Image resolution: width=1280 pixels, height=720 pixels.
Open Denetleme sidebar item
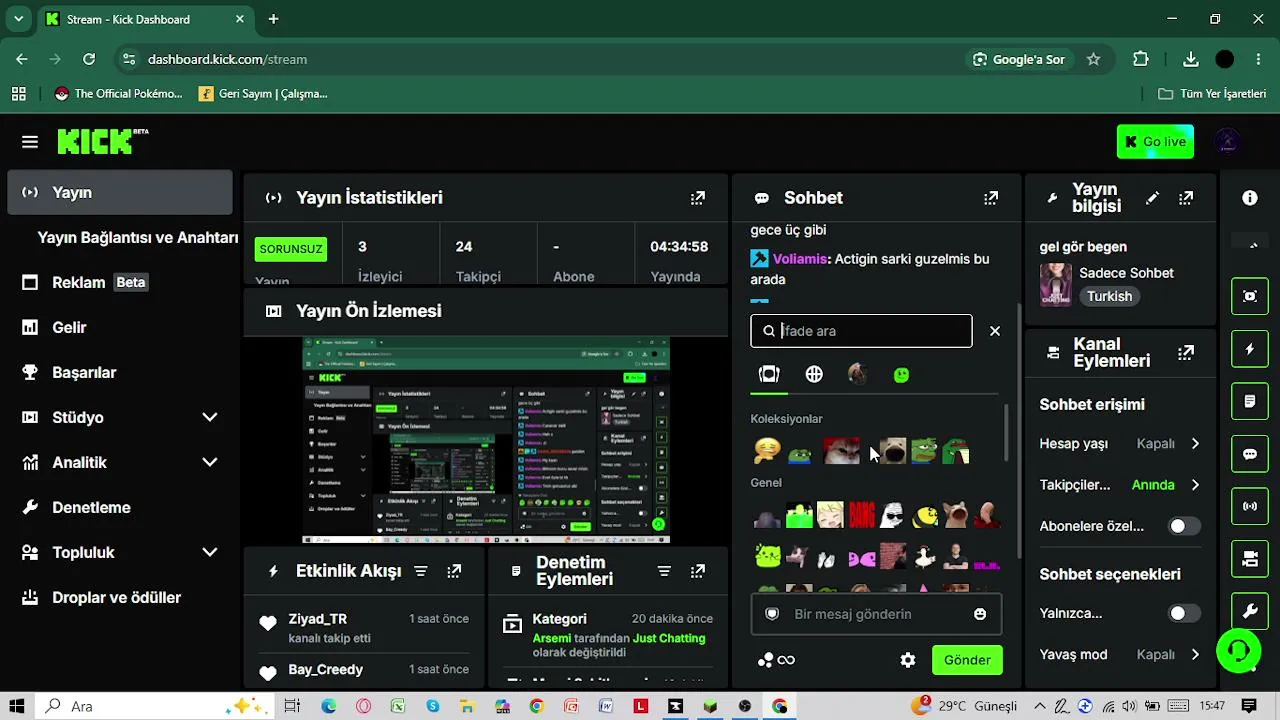pyautogui.click(x=119, y=507)
